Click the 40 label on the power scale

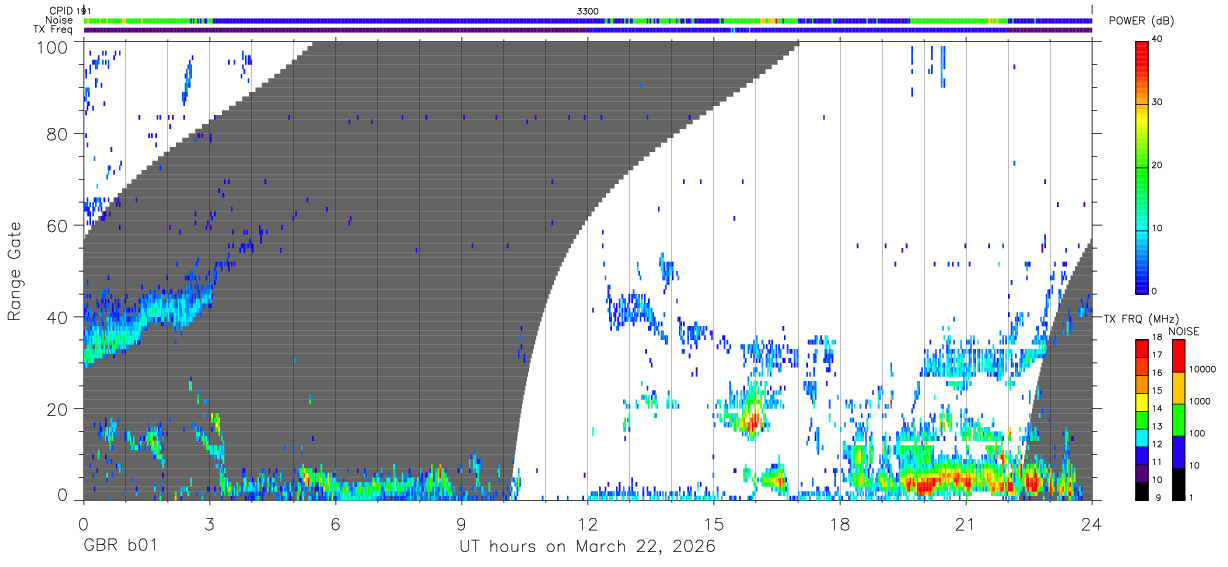point(1155,39)
